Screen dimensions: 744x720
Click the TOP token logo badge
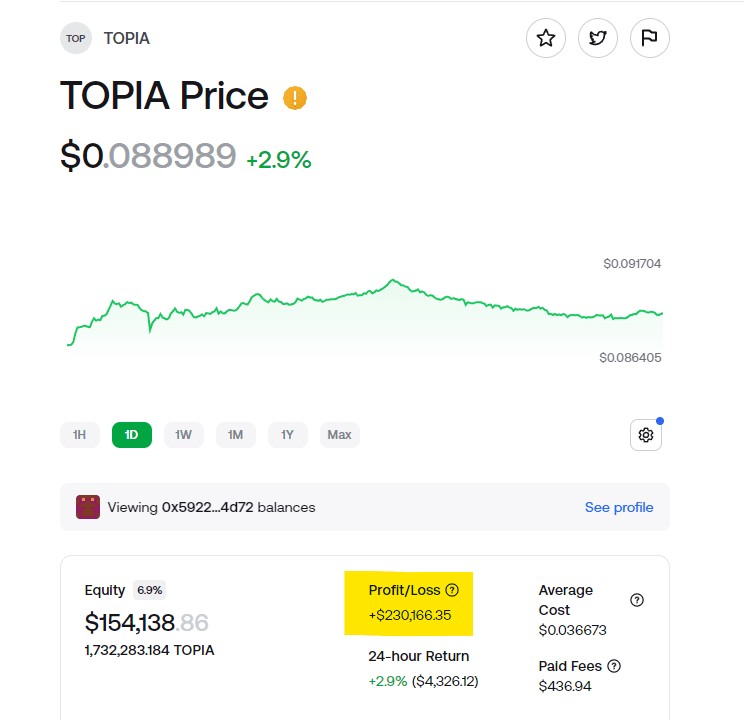76,38
